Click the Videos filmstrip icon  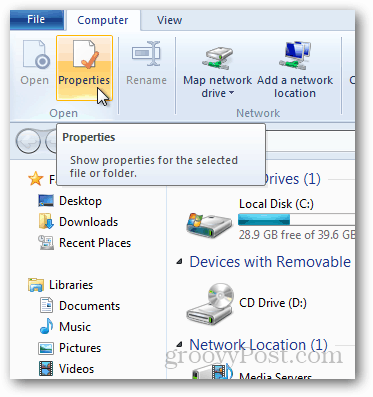pyautogui.click(x=46, y=368)
